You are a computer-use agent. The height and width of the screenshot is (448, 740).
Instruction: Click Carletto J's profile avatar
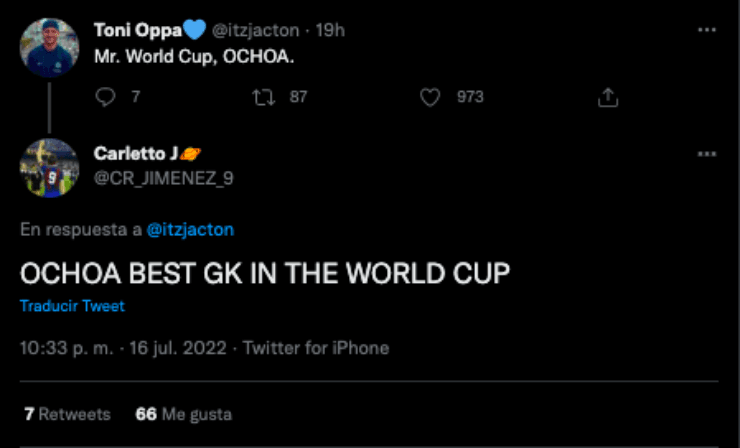tap(49, 167)
